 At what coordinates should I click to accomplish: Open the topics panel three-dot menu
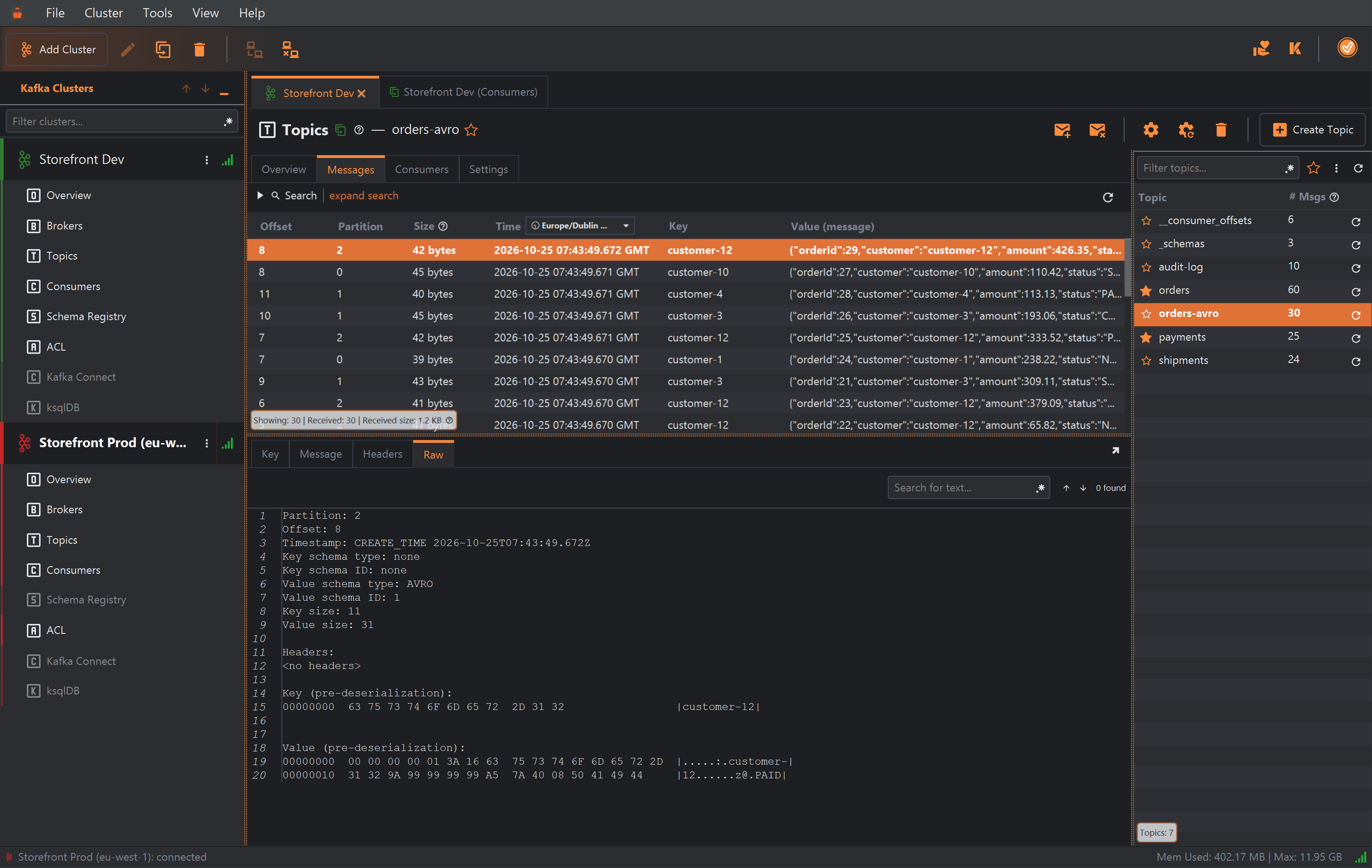(x=1336, y=168)
